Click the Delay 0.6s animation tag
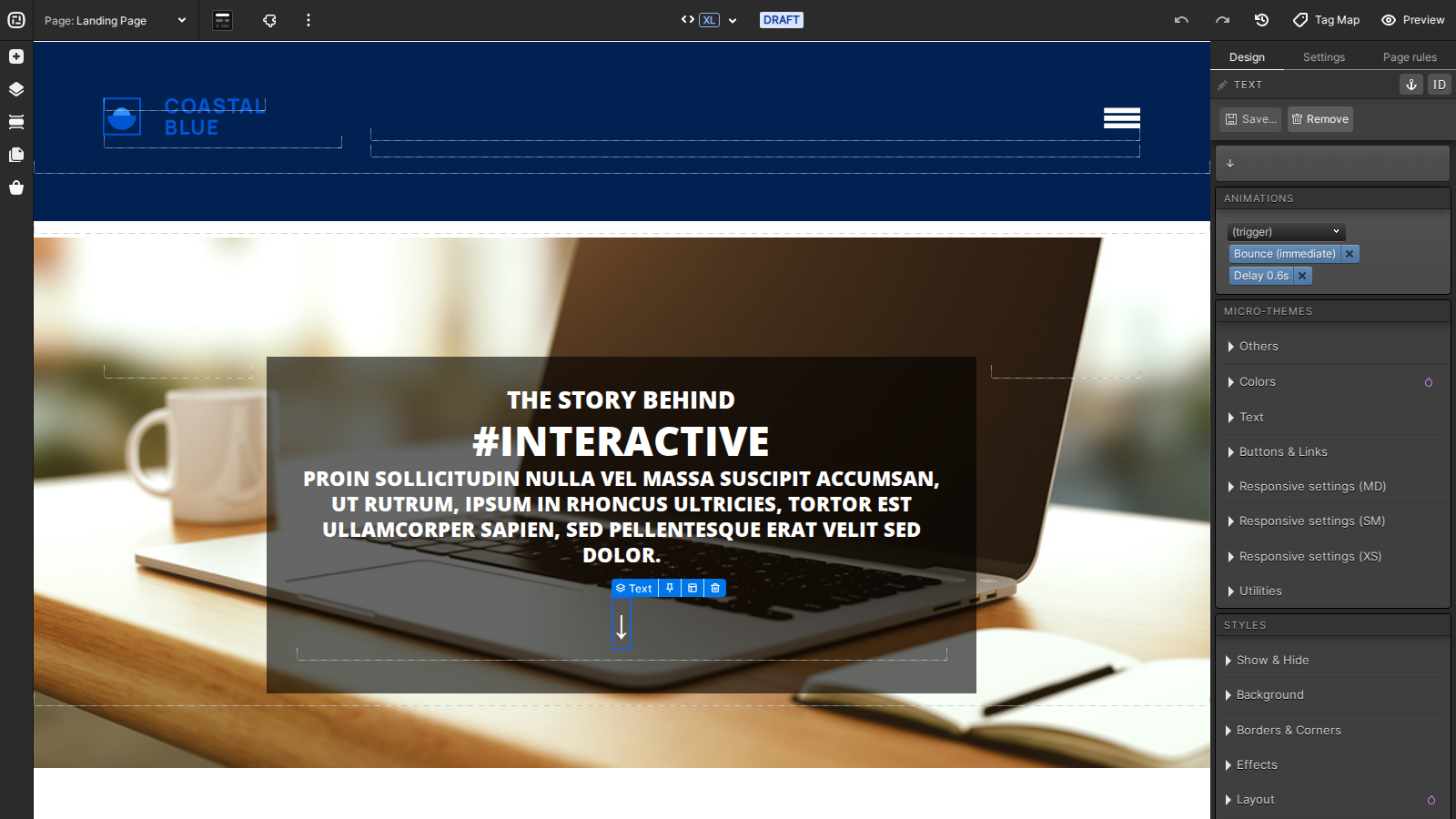The image size is (1456, 819). [1261, 276]
